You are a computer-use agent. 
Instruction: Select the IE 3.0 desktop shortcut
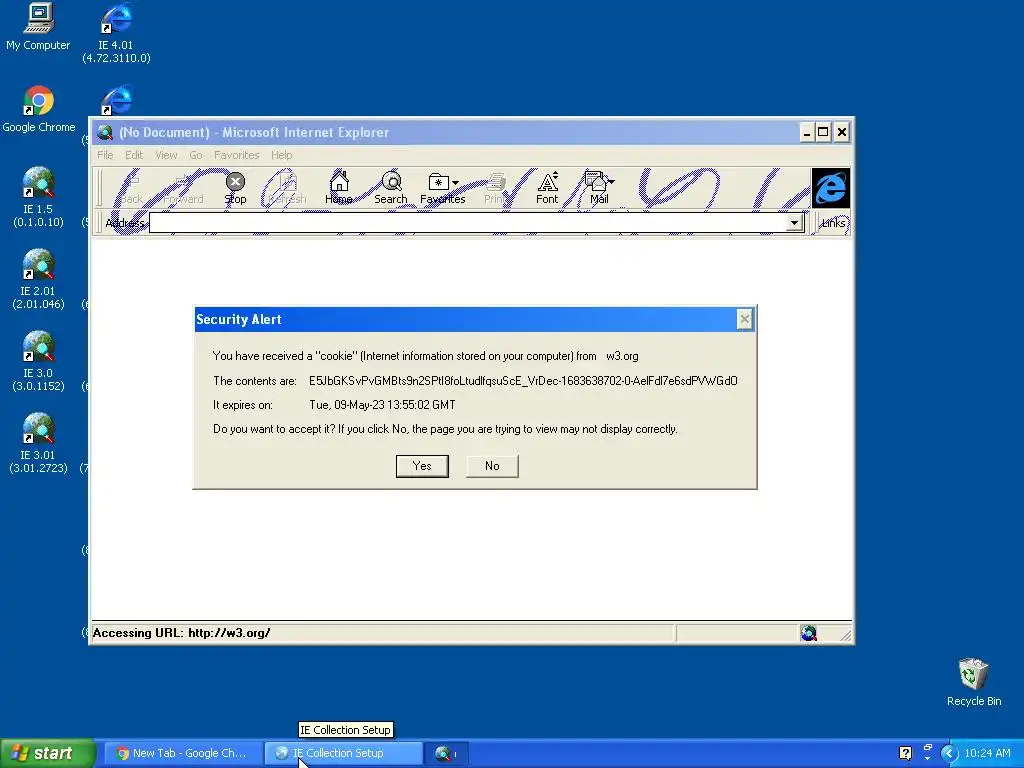tap(38, 361)
